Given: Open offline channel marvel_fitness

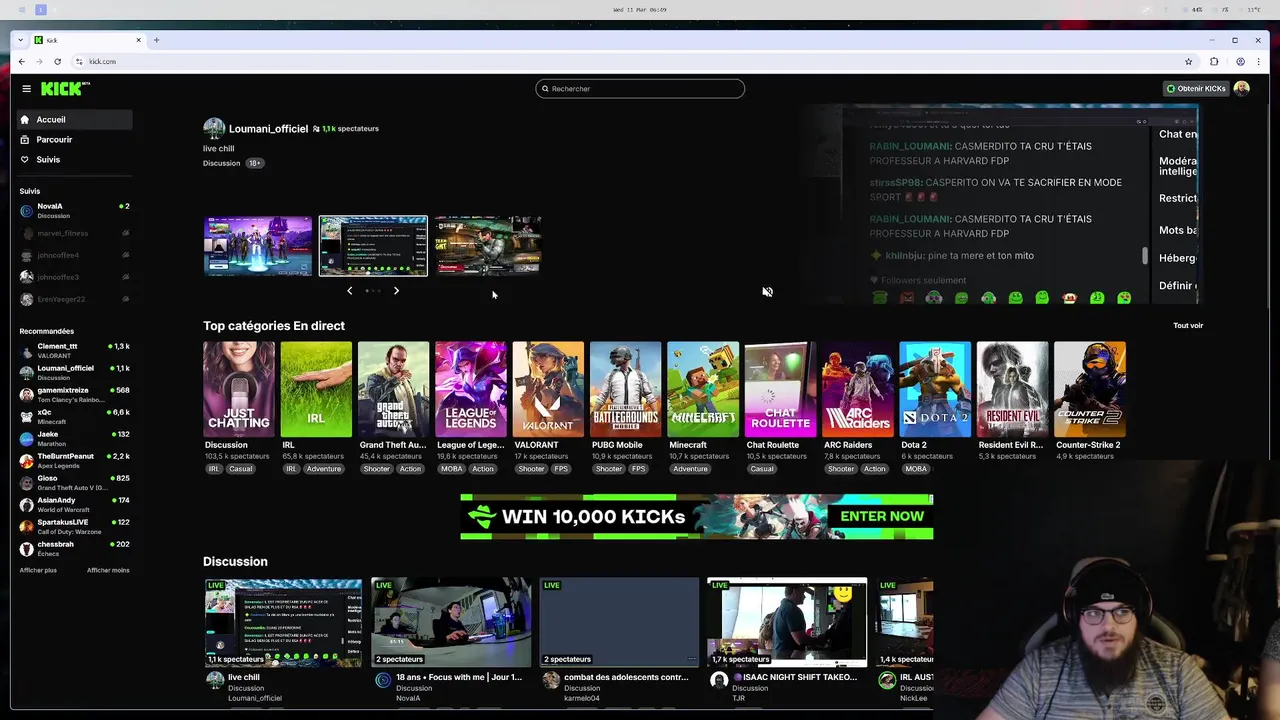Looking at the screenshot, I should (74, 233).
